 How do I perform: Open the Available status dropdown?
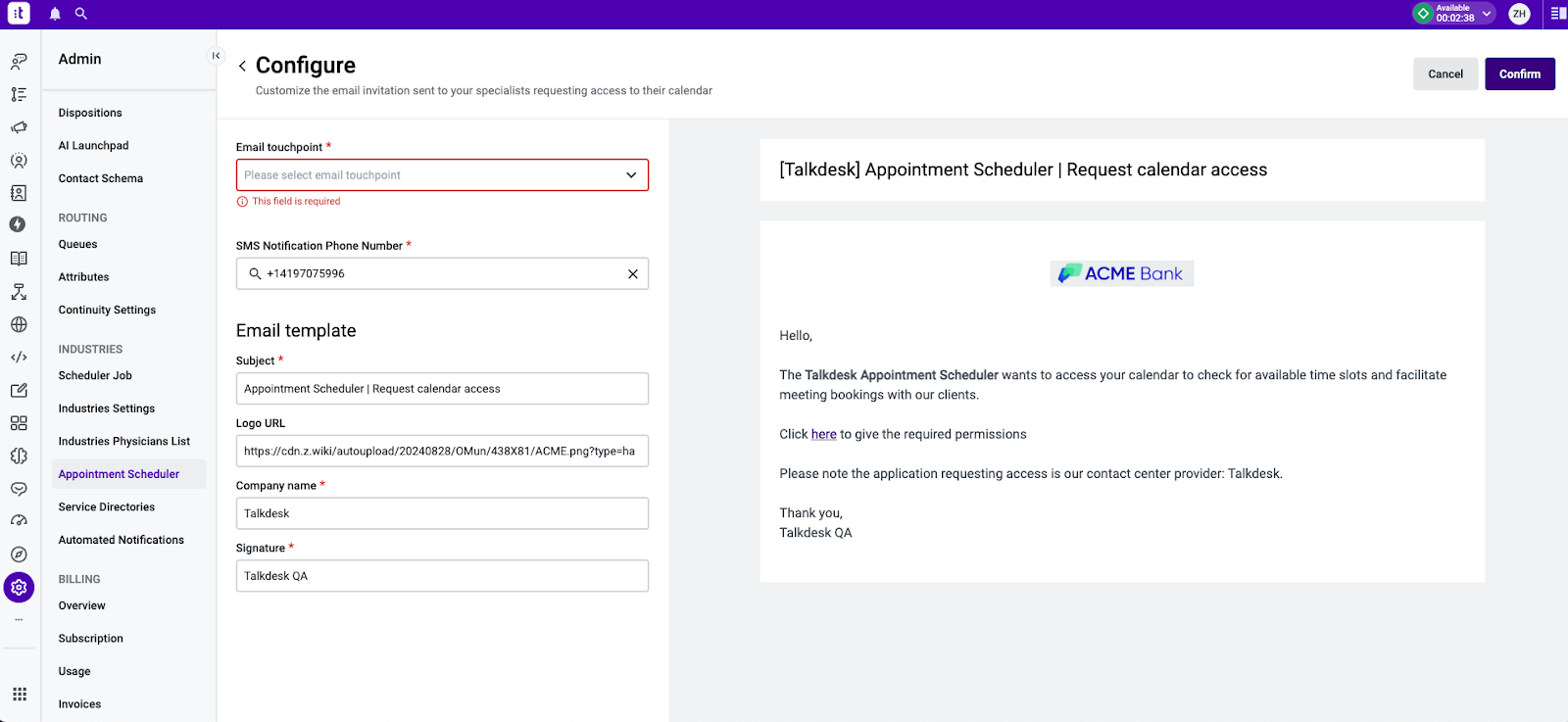[1487, 14]
